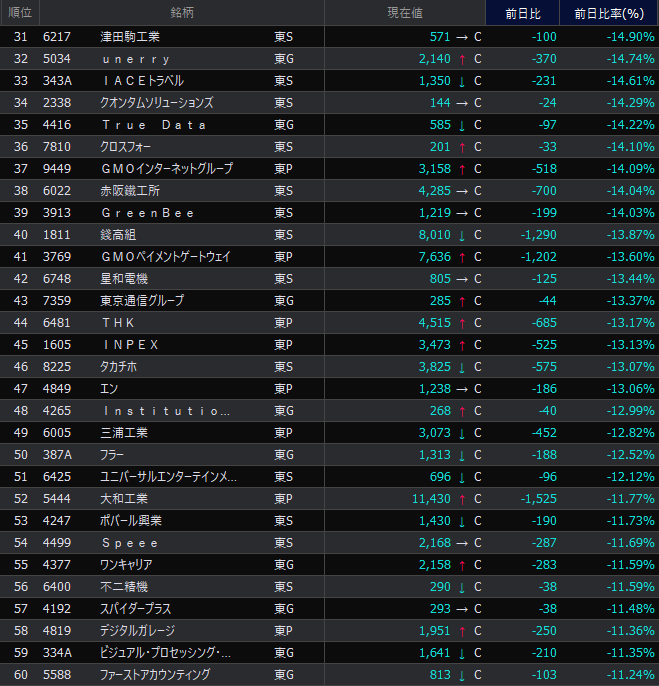Viewport: 659px width, 686px height.
Task: Click market label 東G for unerry
Action: click(x=284, y=59)
